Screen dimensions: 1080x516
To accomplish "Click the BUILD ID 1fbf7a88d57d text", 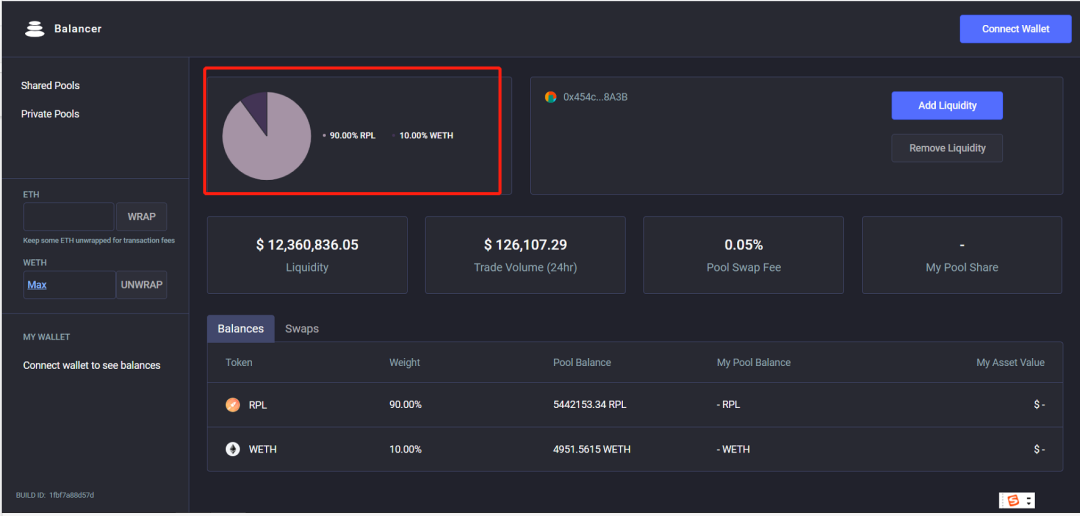I will [55, 495].
